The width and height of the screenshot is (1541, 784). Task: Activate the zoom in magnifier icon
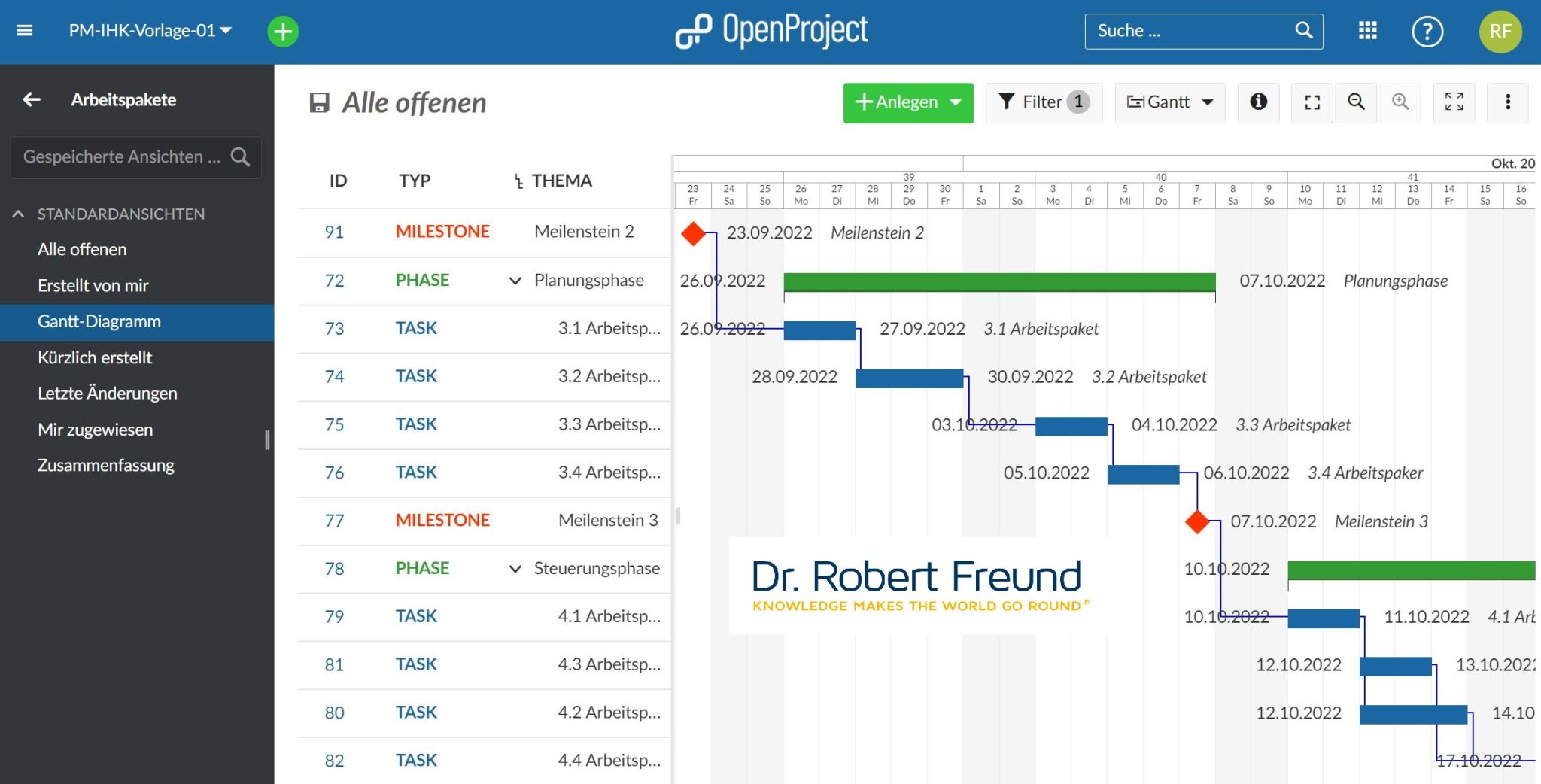click(1401, 102)
